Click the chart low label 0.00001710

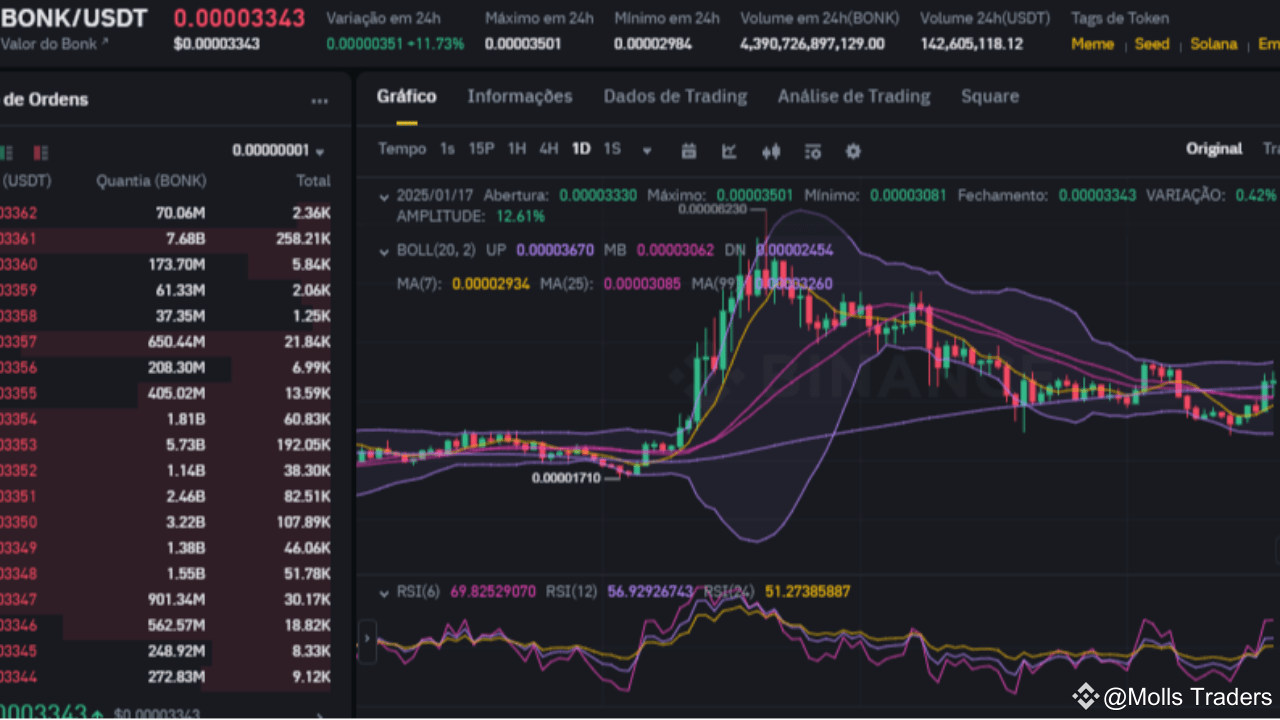pyautogui.click(x=566, y=478)
